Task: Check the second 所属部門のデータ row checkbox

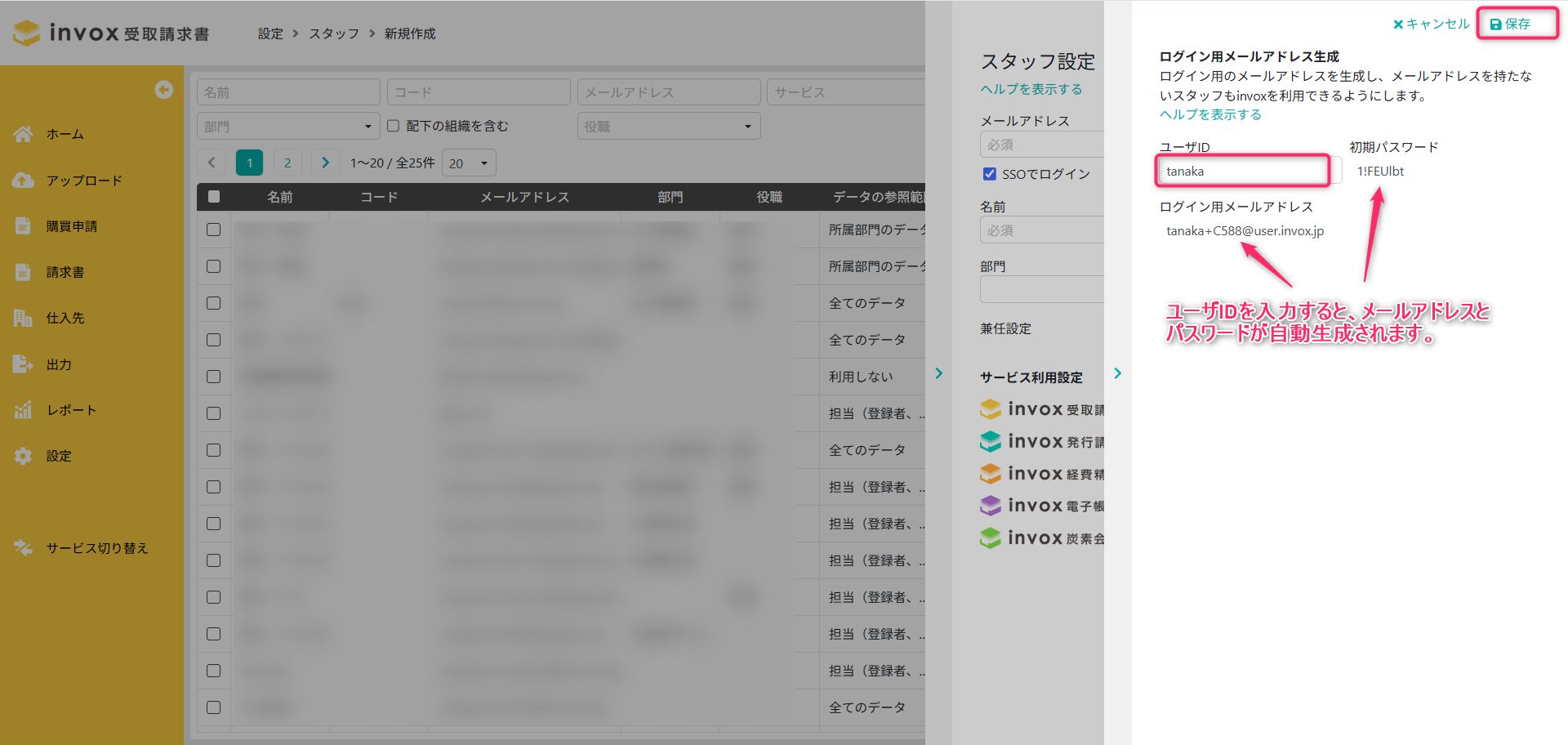Action: [x=214, y=266]
